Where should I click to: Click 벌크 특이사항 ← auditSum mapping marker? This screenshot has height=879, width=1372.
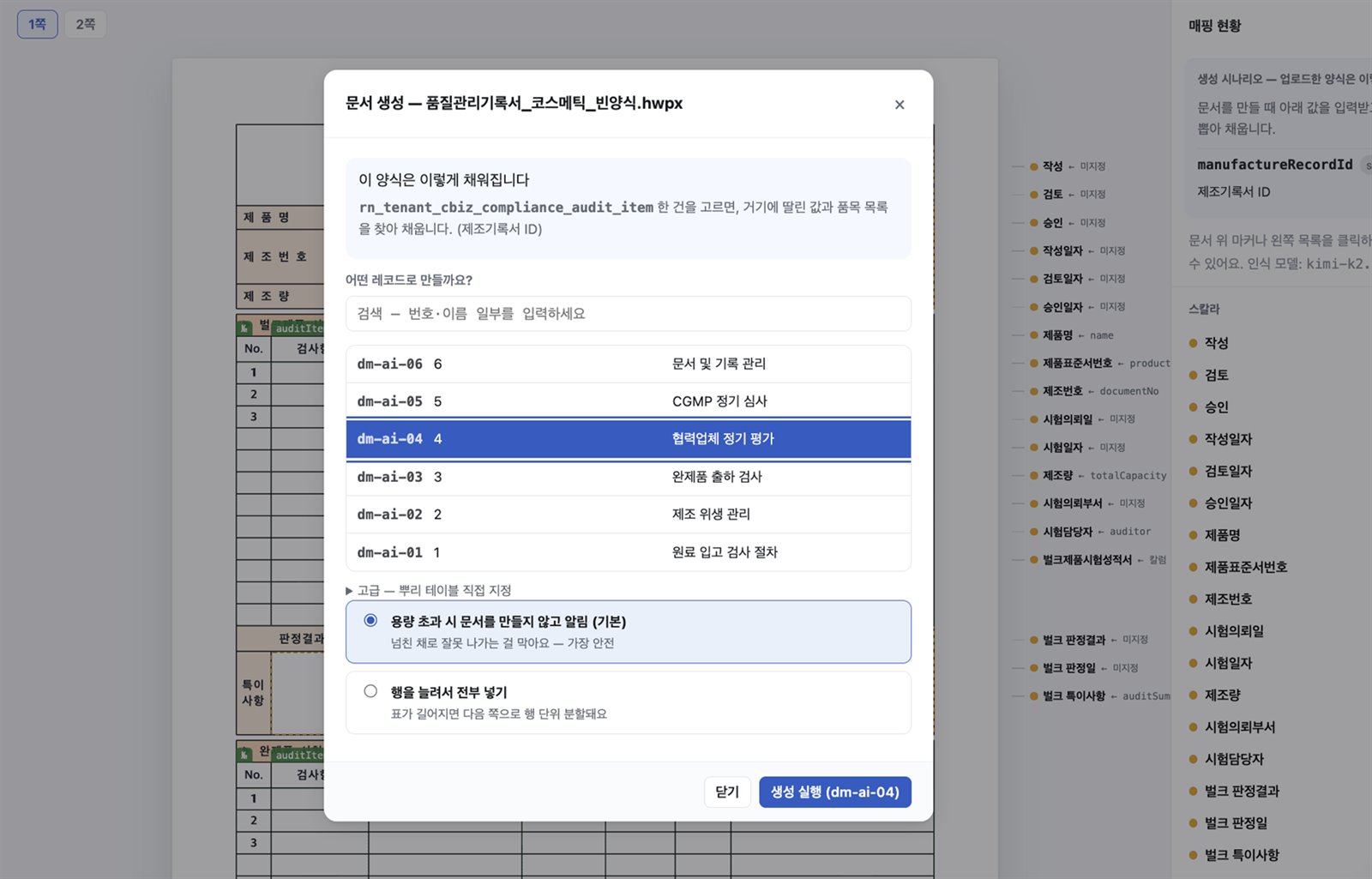coord(1100,695)
